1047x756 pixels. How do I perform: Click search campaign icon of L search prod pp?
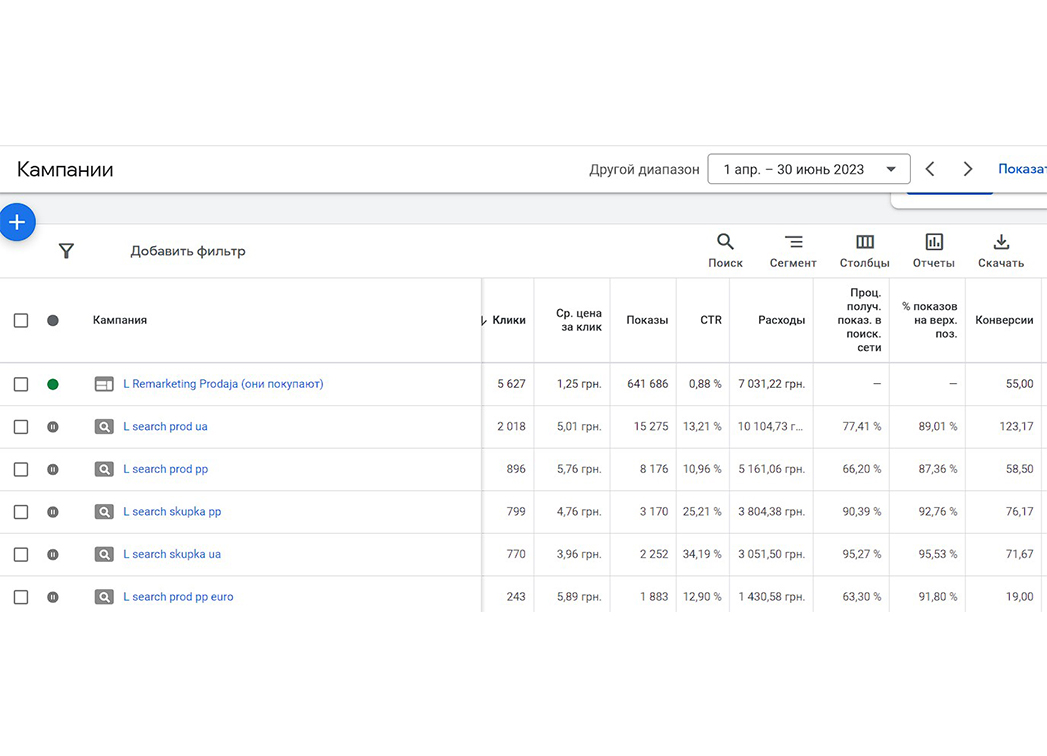pos(104,469)
